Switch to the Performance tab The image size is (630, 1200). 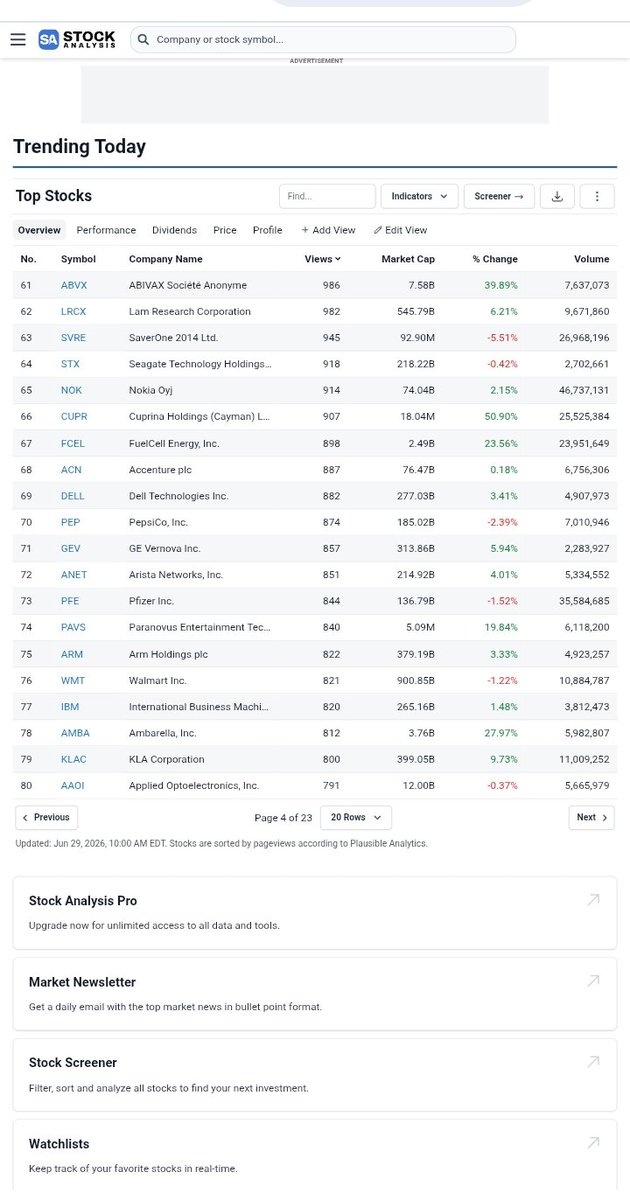point(106,230)
